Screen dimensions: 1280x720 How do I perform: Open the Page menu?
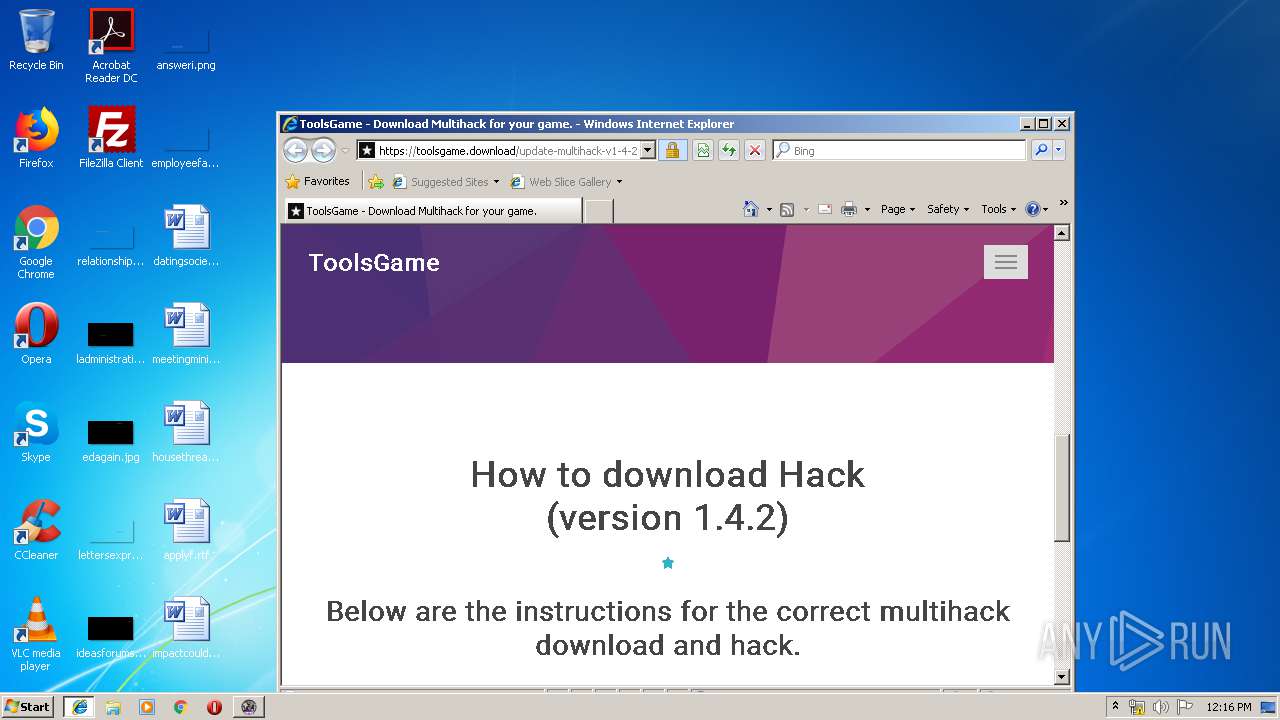897,209
